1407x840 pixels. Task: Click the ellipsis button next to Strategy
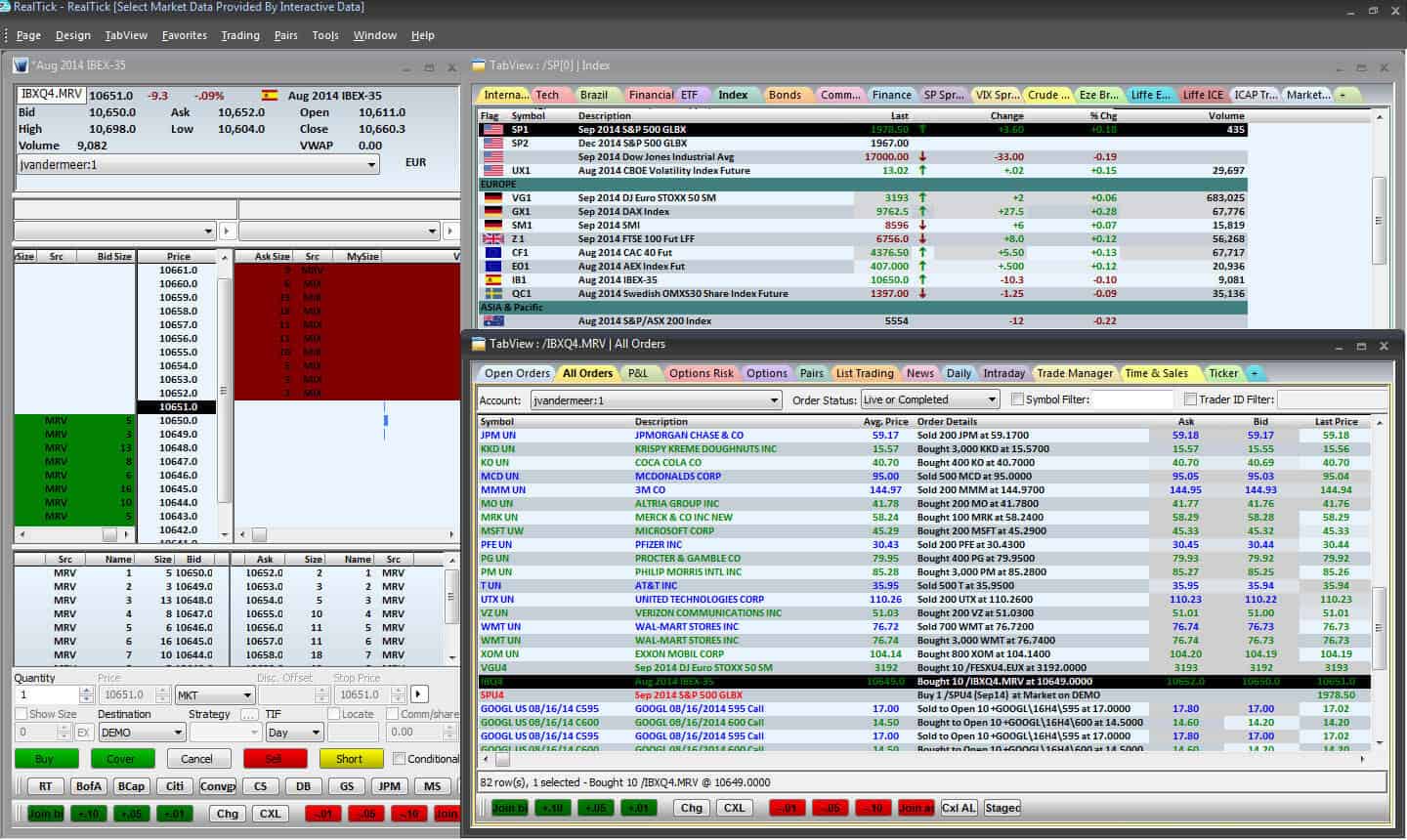(x=249, y=714)
